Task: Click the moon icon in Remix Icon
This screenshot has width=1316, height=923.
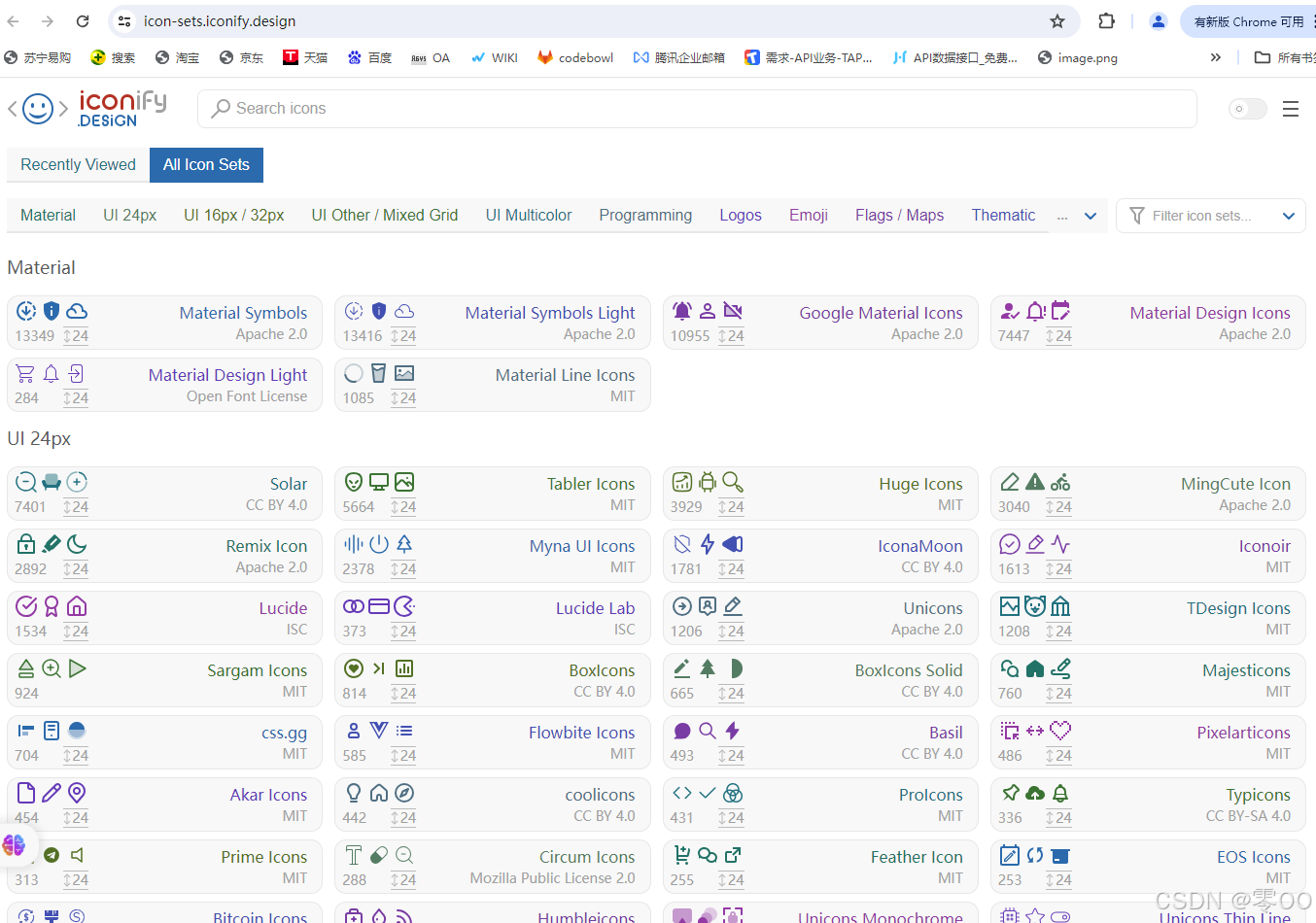Action: 77,544
